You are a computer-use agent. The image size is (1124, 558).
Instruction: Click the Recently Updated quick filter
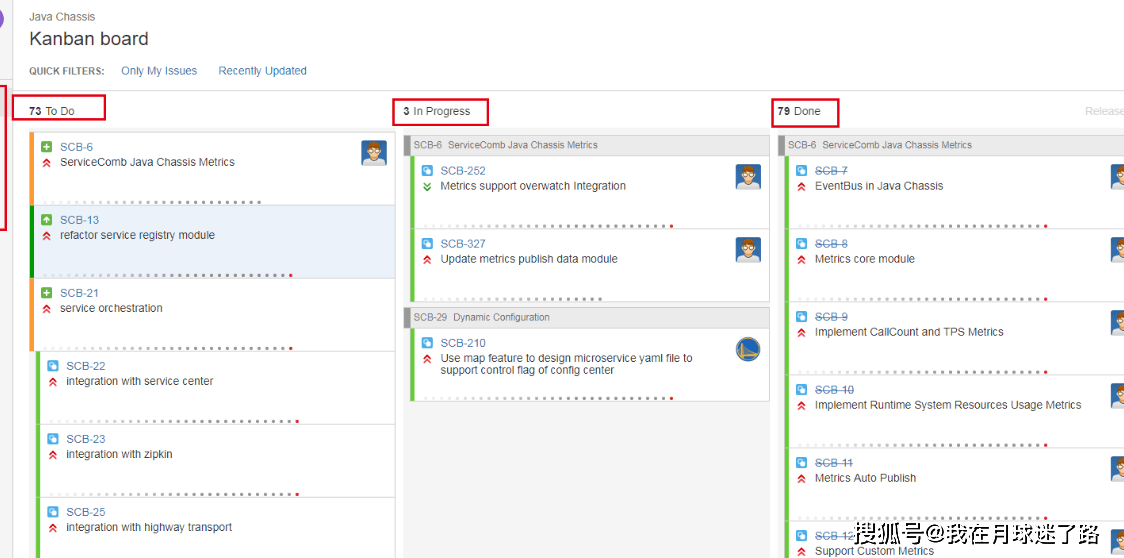[262, 71]
